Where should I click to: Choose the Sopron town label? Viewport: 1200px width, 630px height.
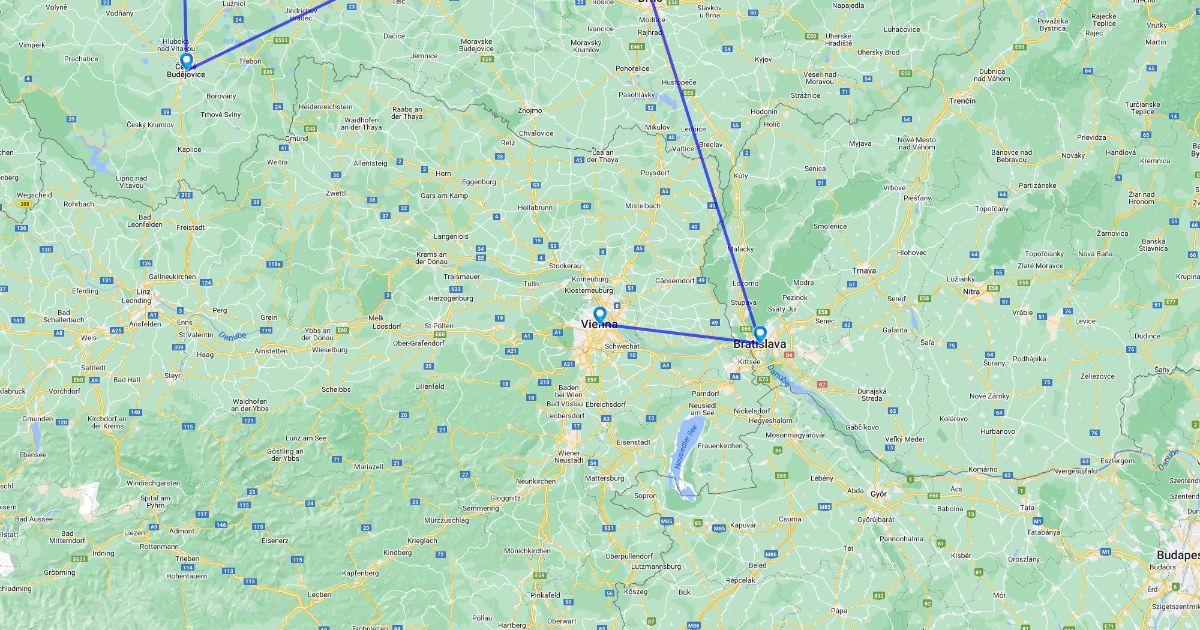[645, 494]
